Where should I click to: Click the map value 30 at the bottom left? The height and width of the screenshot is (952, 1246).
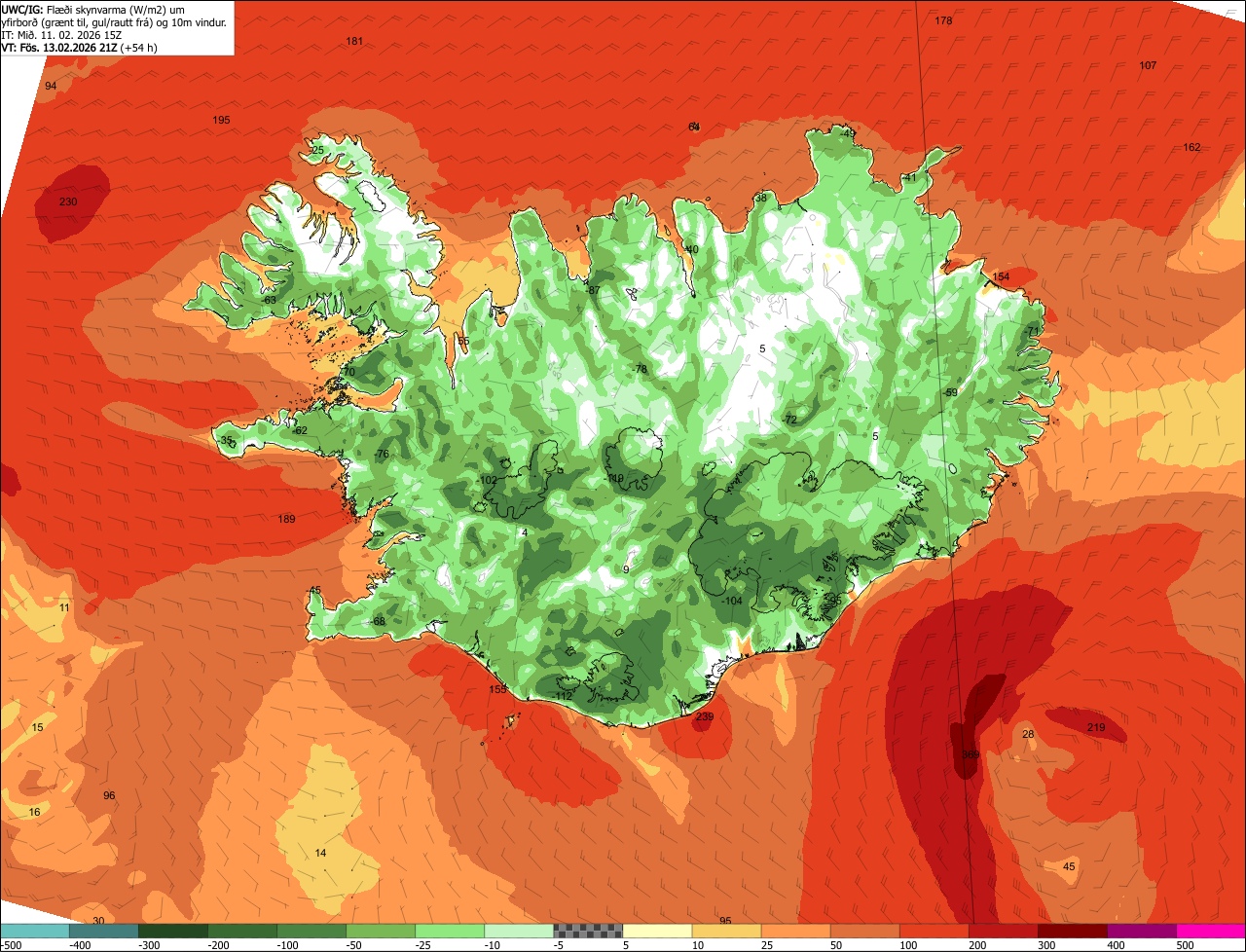coord(98,921)
